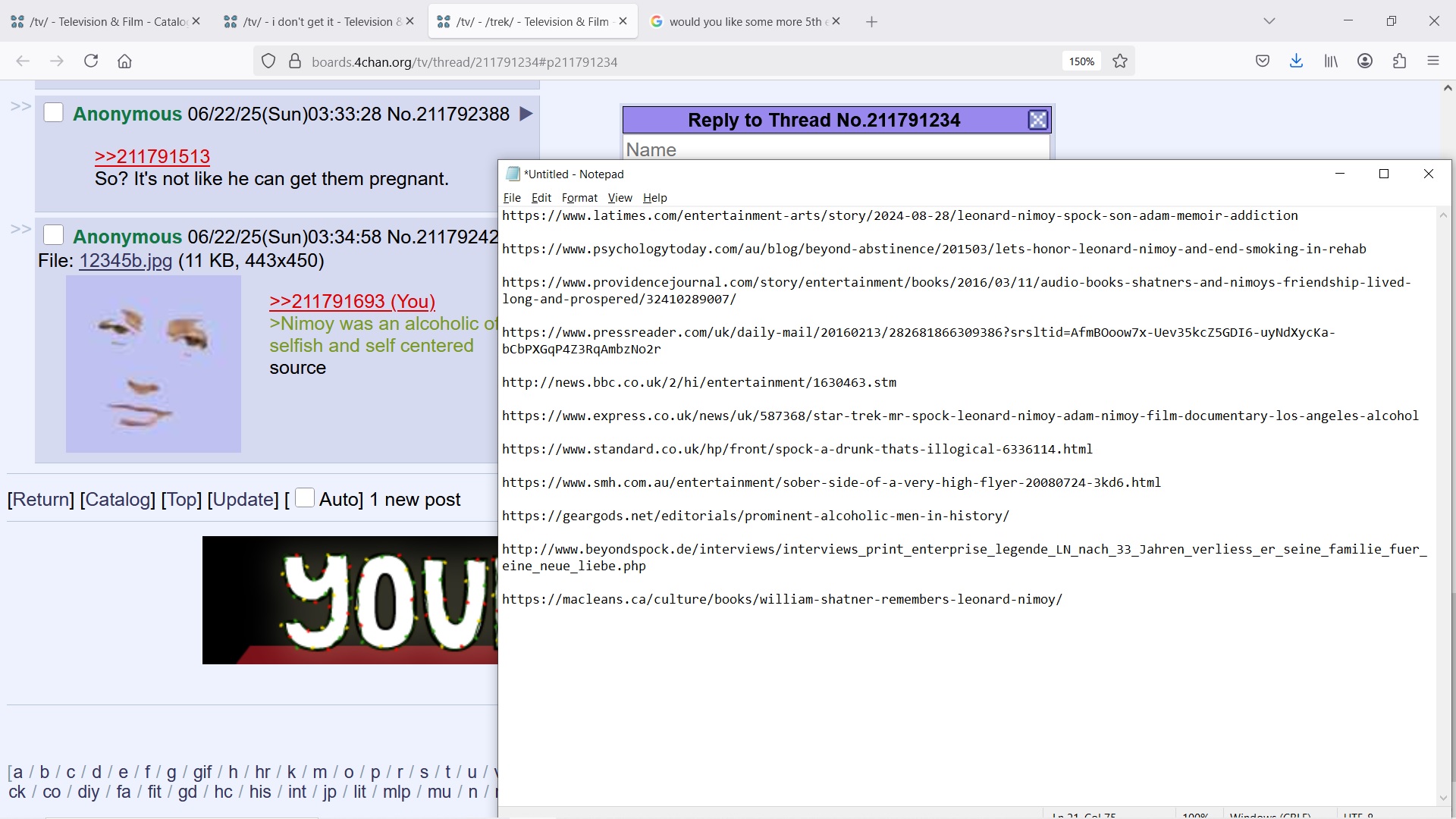Click the Notepad scrollbar down arrow
1456x819 pixels.
[x=1443, y=798]
